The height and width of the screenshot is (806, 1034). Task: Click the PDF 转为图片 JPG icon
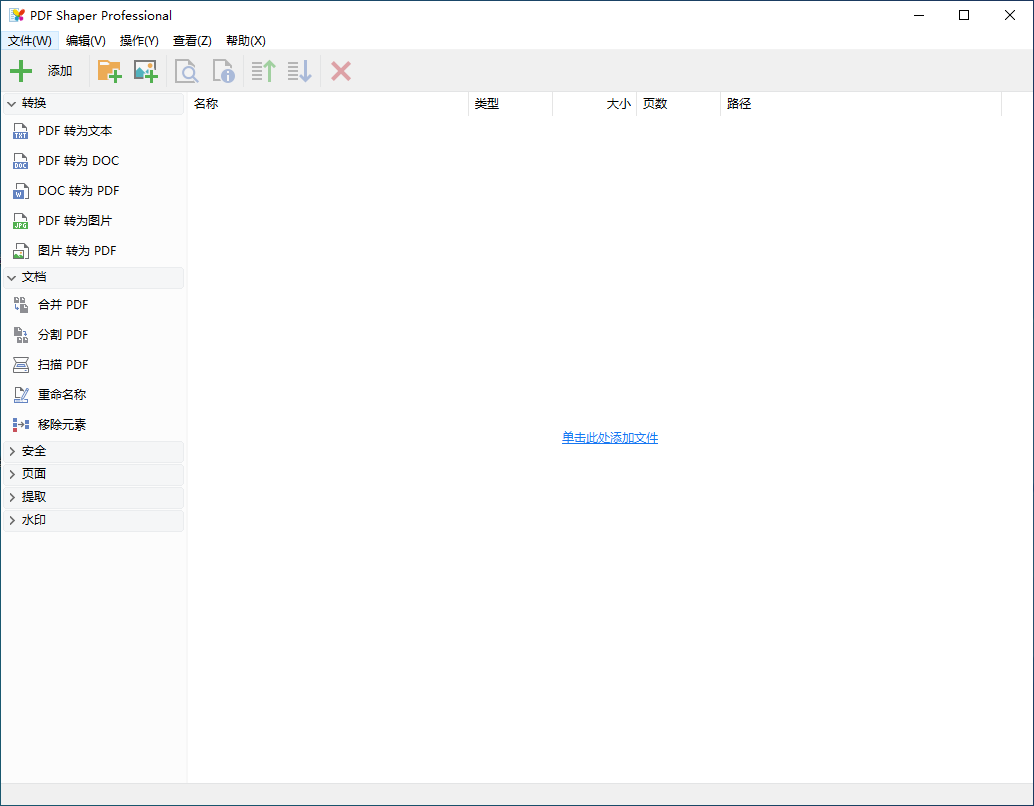pos(20,221)
